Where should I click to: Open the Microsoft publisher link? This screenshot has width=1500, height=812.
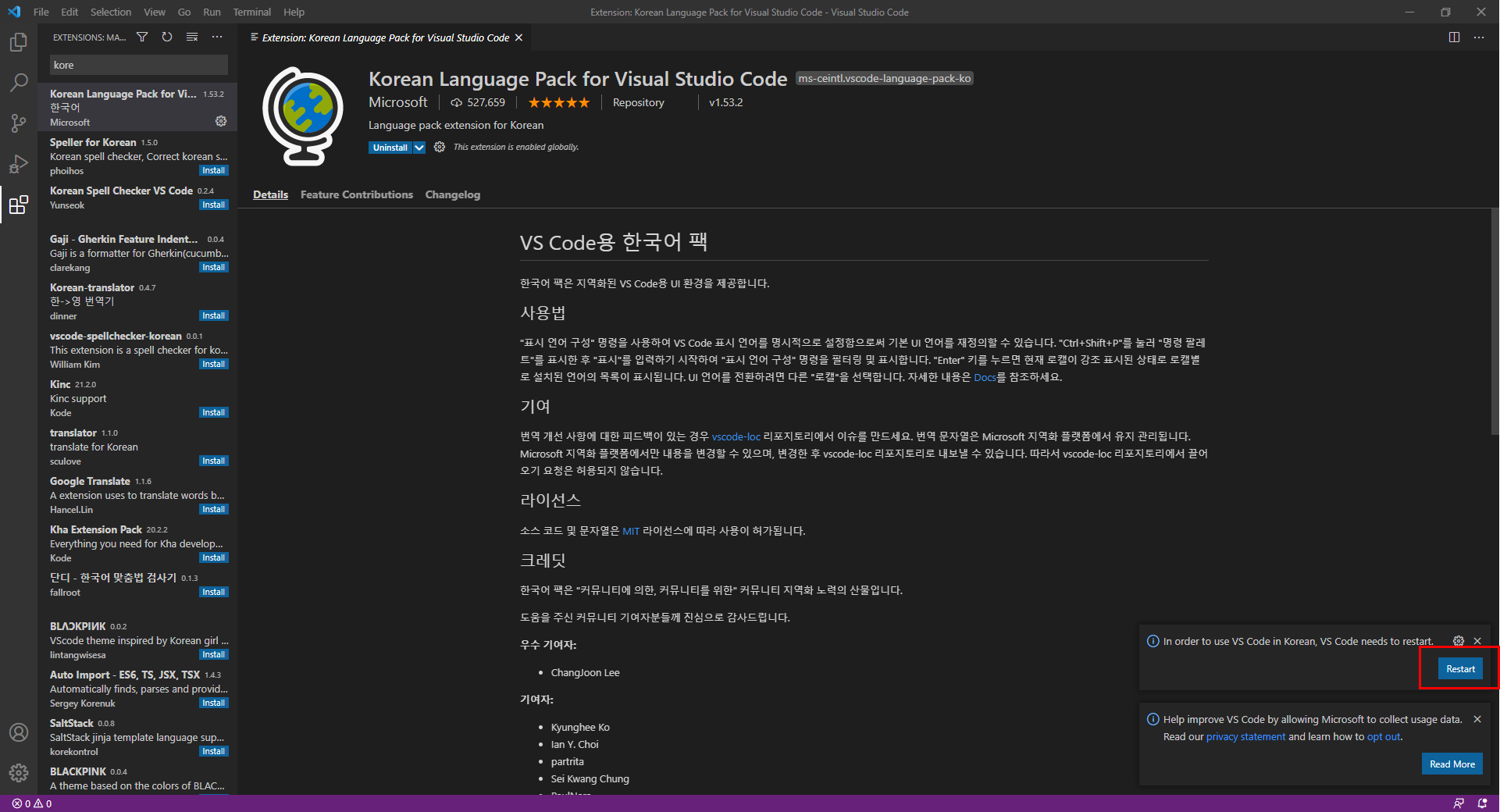pos(398,102)
